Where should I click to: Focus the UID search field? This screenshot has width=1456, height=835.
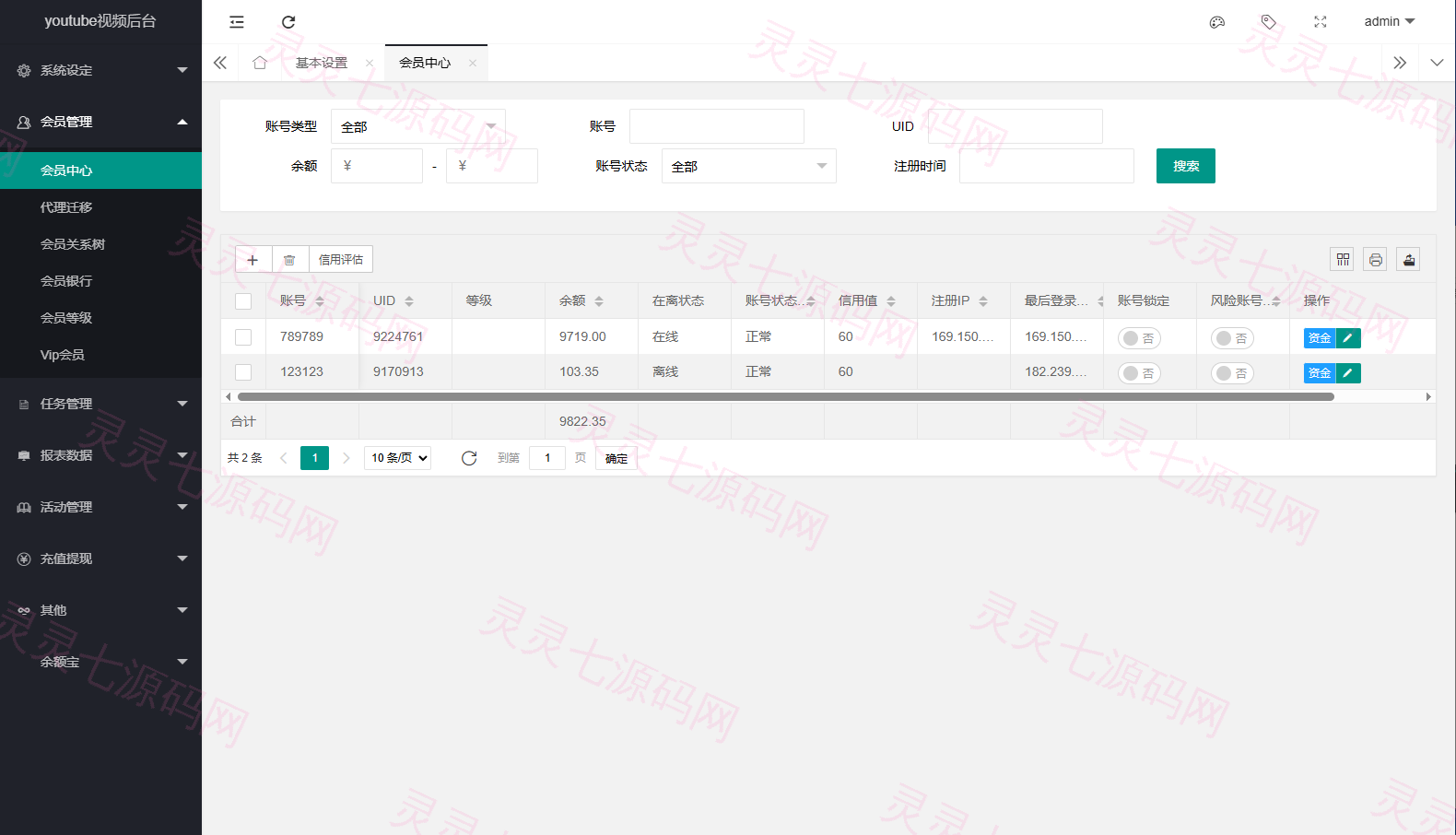click(x=1016, y=126)
